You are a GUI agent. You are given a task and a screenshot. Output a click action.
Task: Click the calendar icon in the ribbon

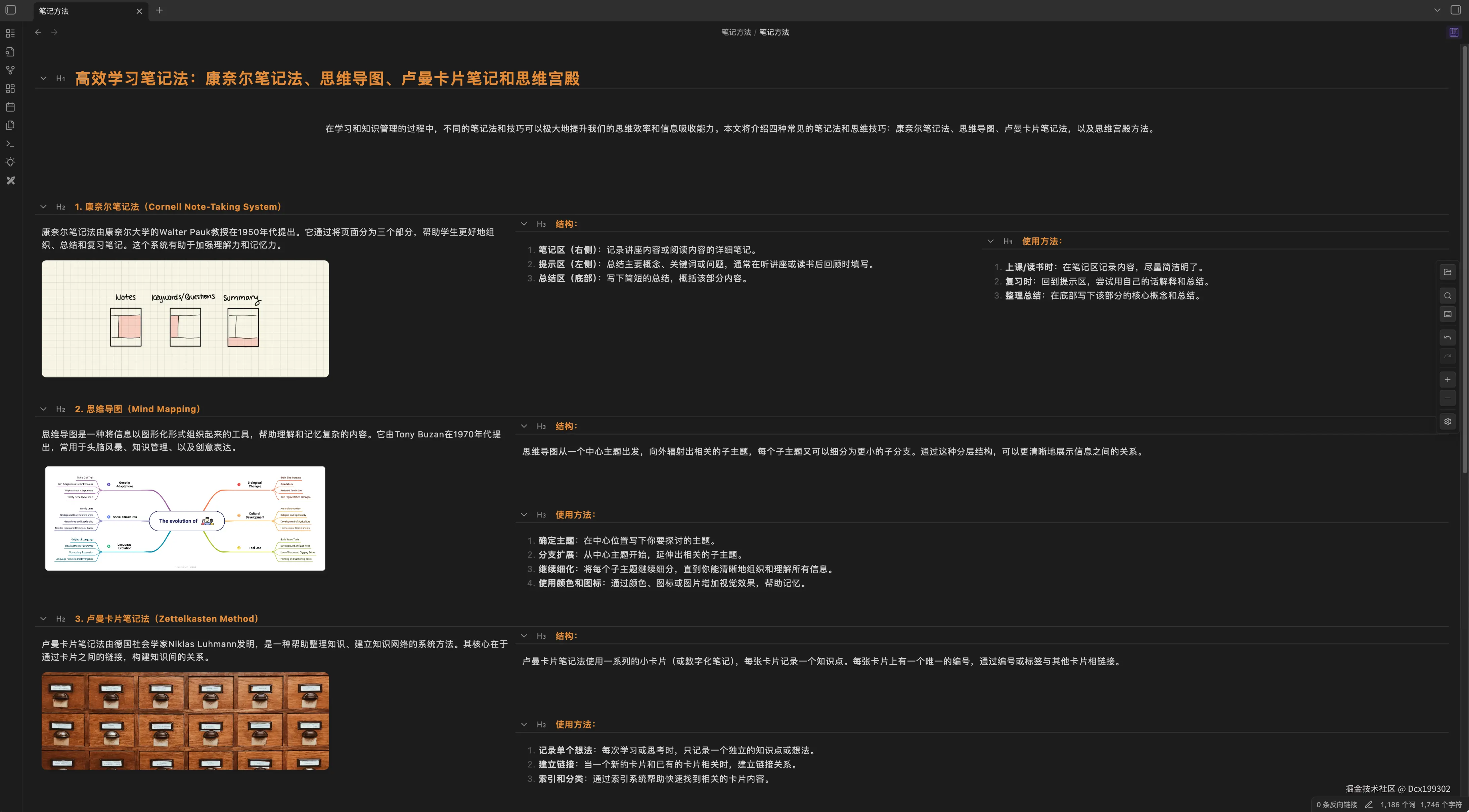(x=10, y=107)
